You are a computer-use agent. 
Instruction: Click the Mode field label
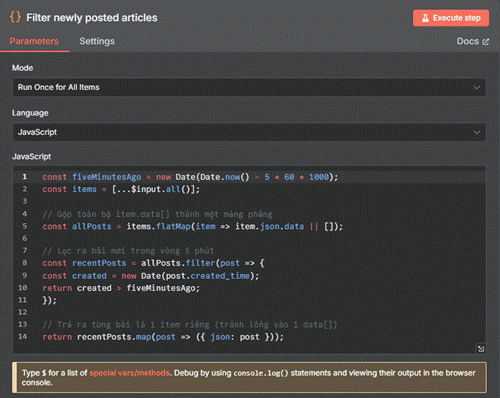(23, 68)
